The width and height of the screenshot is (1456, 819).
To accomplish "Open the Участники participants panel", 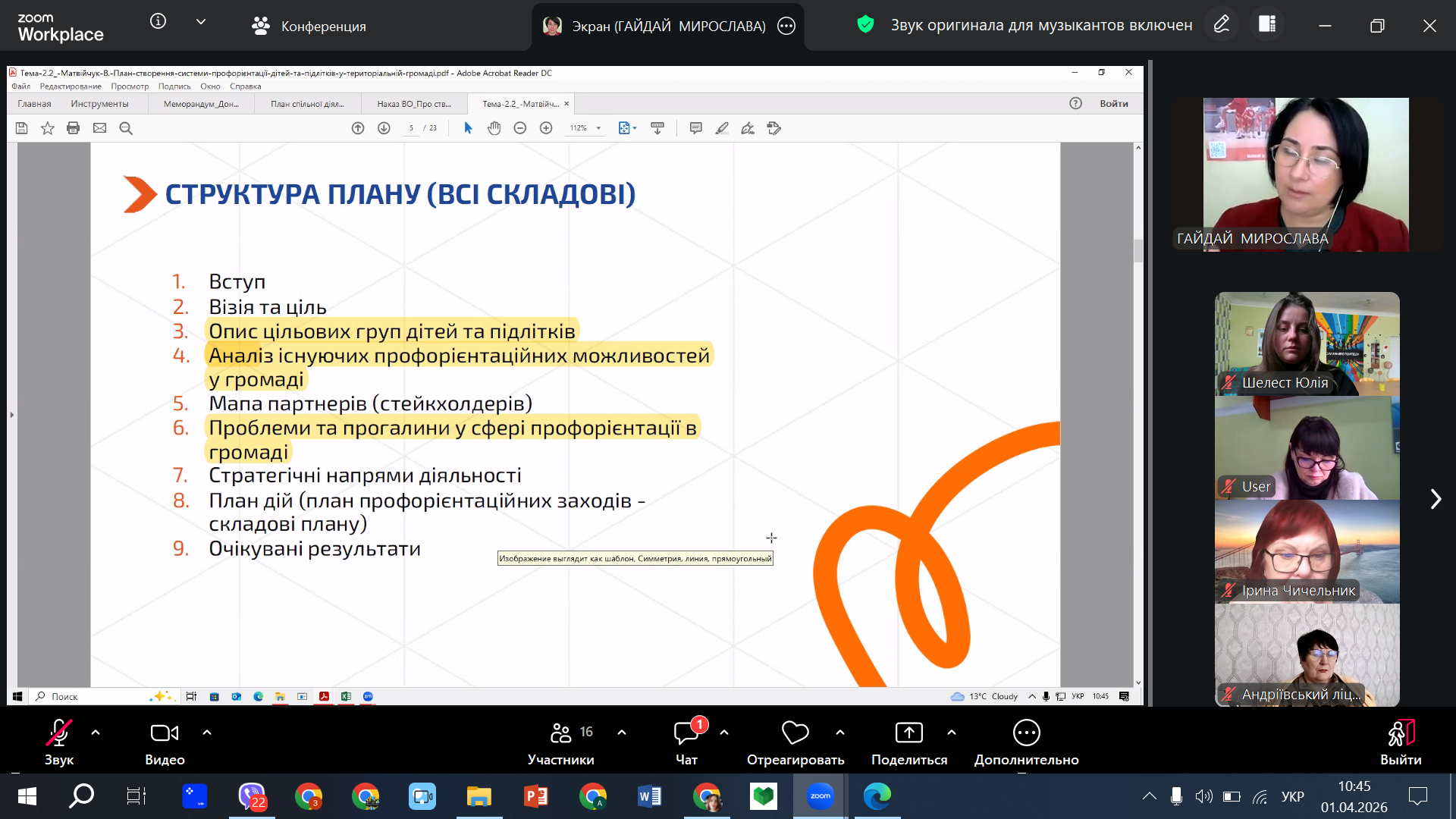I will click(x=561, y=733).
